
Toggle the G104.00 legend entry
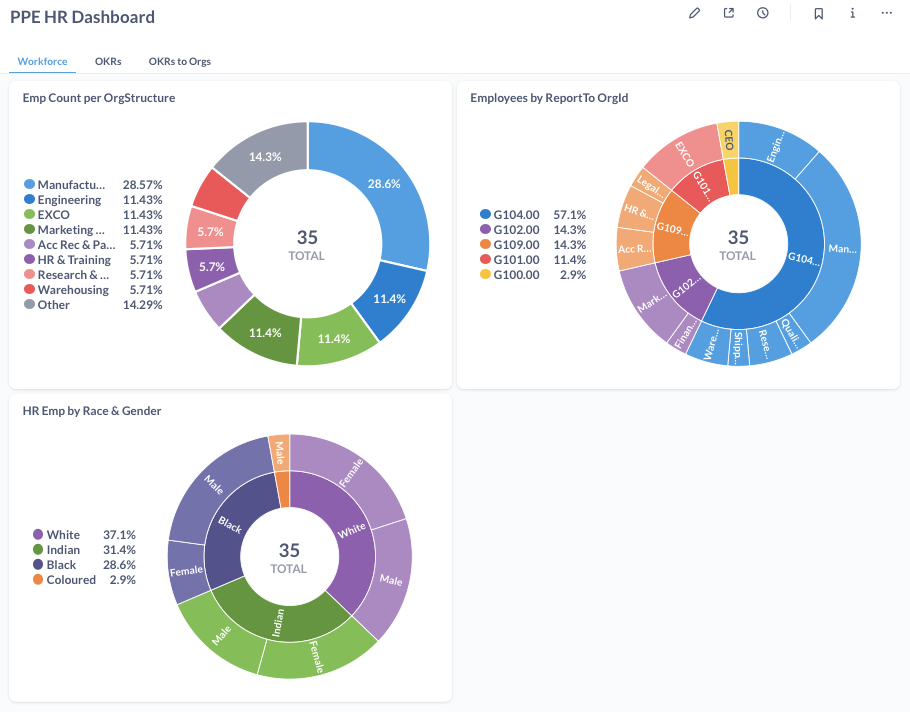tap(516, 214)
